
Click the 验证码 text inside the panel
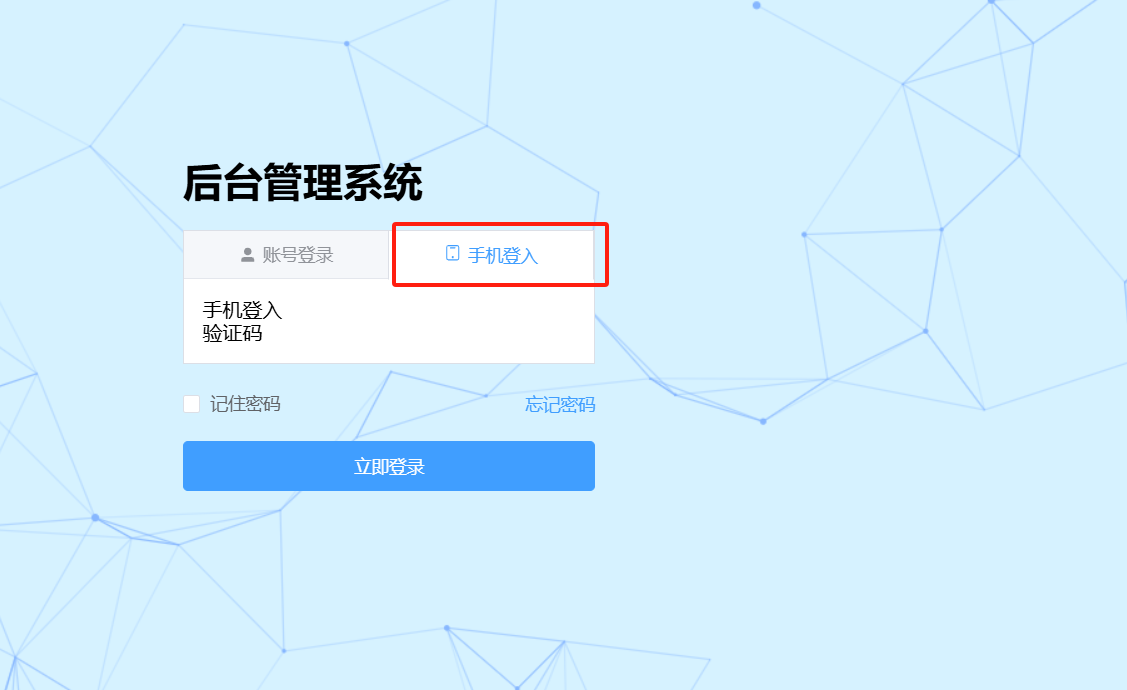coord(232,334)
